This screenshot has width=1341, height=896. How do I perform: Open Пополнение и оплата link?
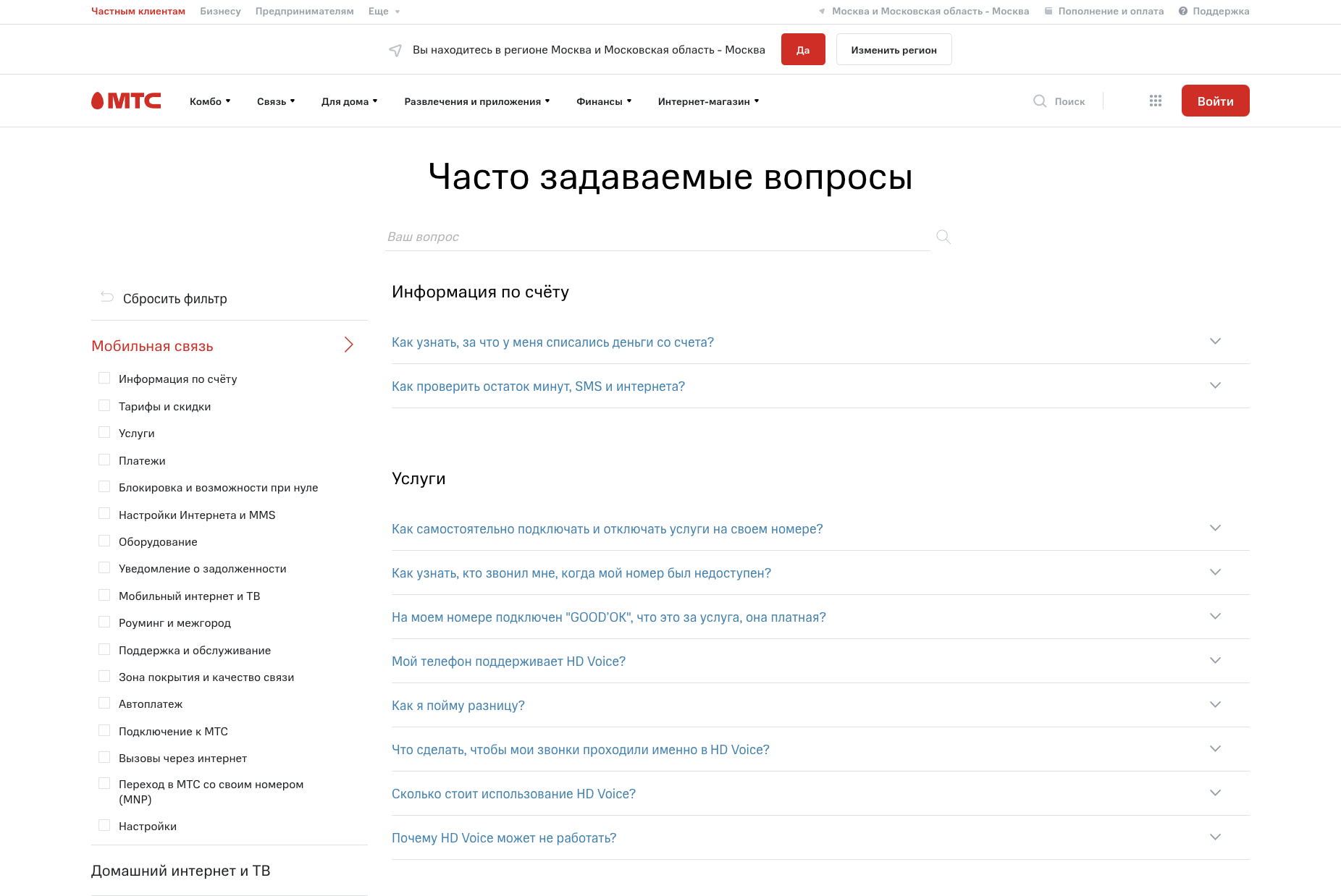[x=1111, y=11]
